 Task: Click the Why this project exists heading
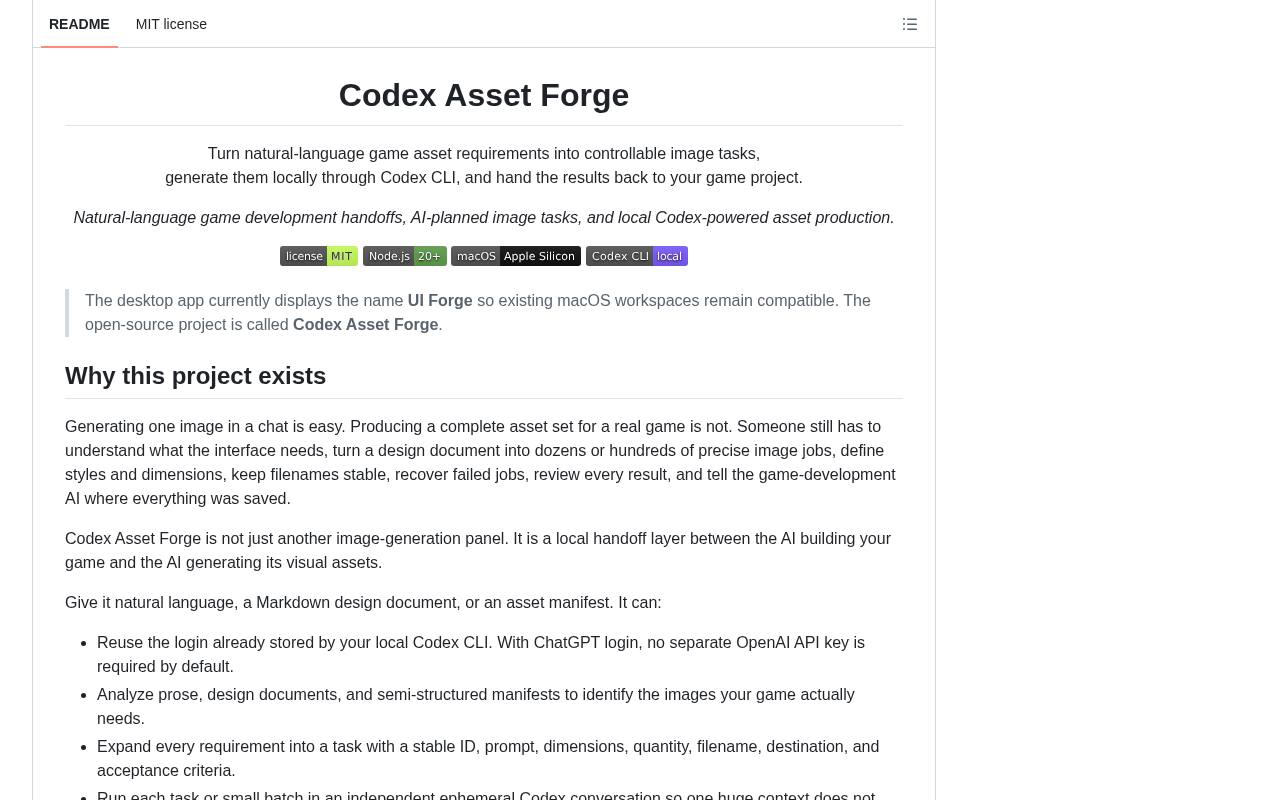click(196, 376)
